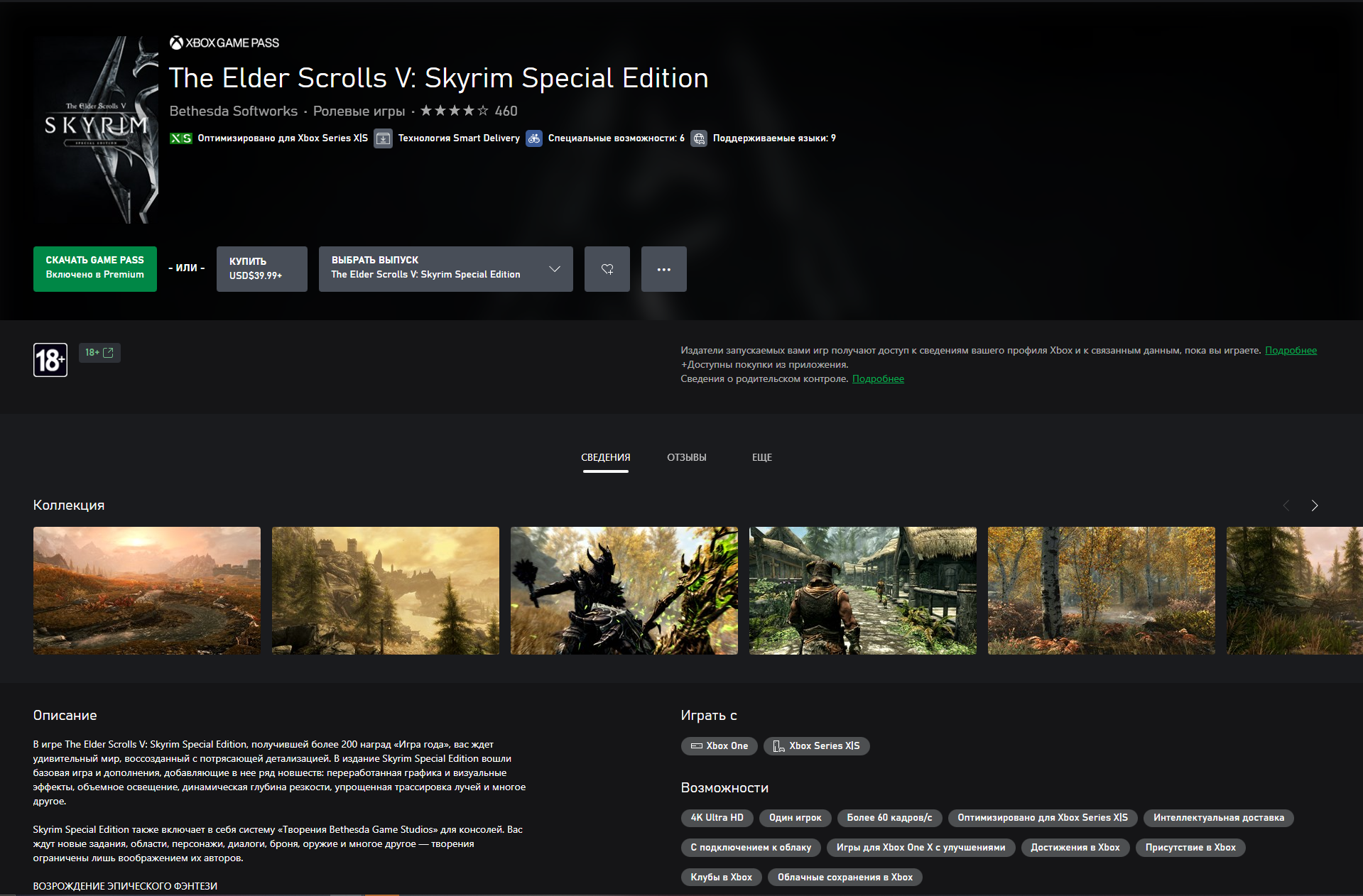
Task: Open the Подробнее link about parental controls
Action: [x=879, y=378]
